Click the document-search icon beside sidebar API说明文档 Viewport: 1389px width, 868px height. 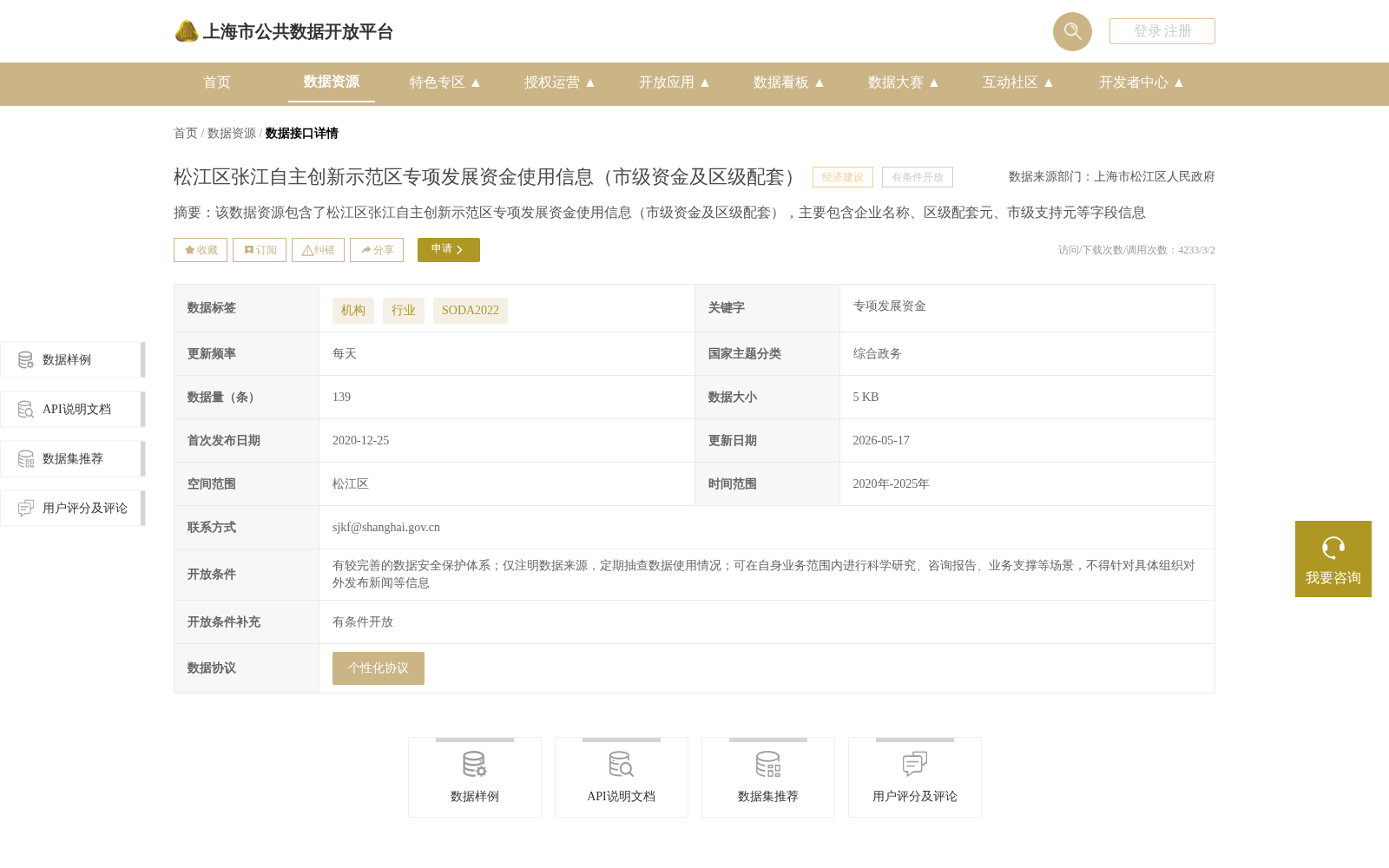coord(26,410)
